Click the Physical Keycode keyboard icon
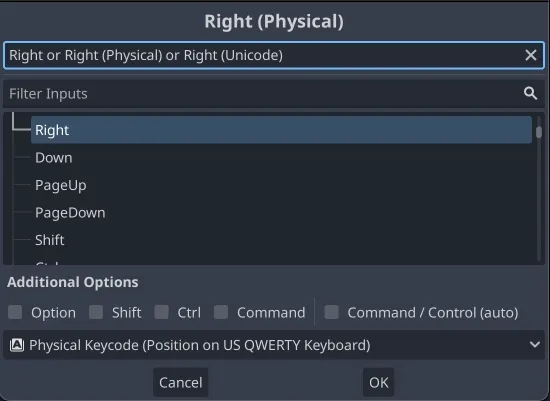 (x=16, y=345)
